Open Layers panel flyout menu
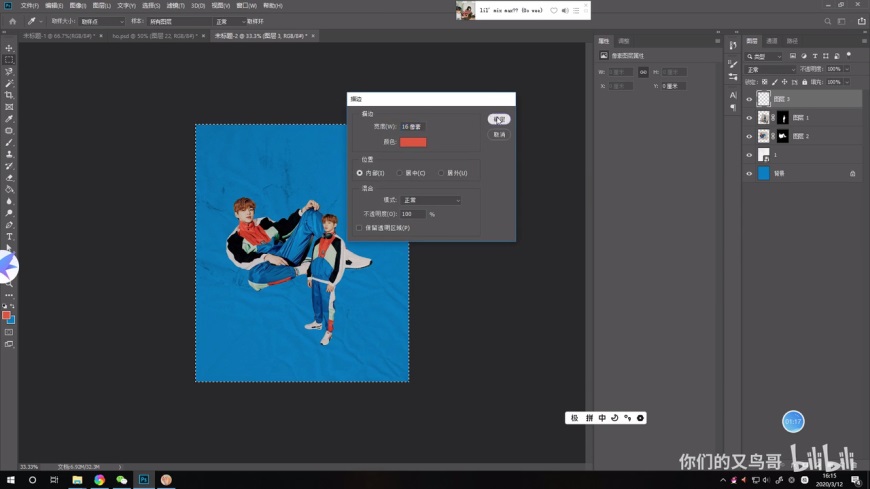This screenshot has width=870, height=489. pyautogui.click(x=864, y=41)
